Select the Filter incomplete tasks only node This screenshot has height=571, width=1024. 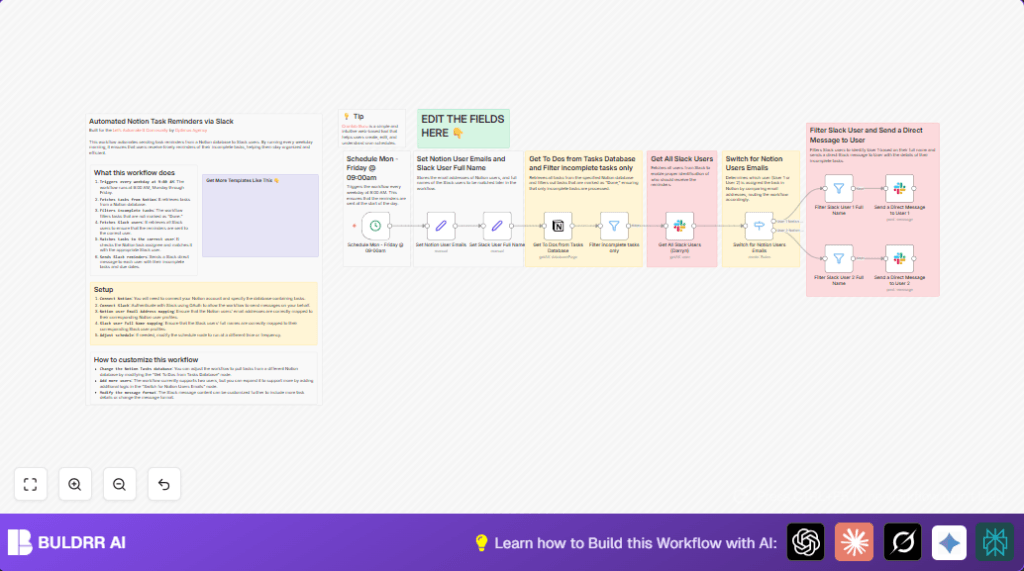(x=614, y=226)
